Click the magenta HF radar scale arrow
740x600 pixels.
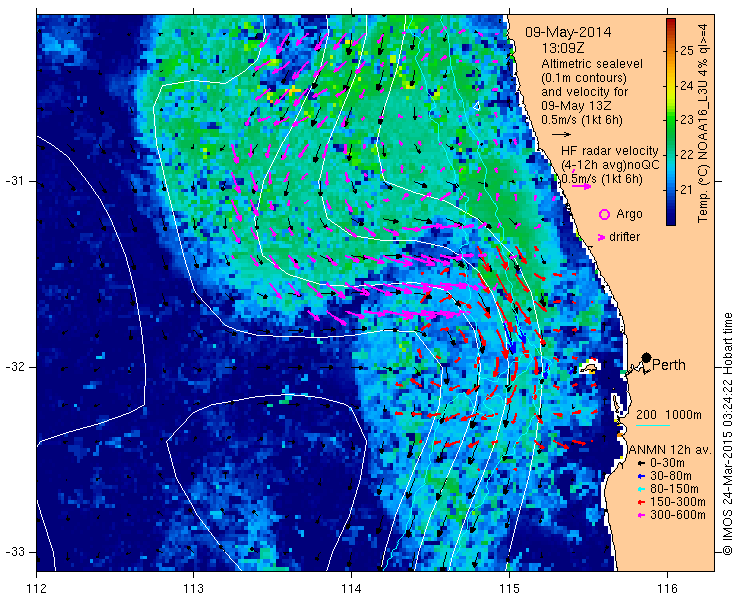coord(581,186)
